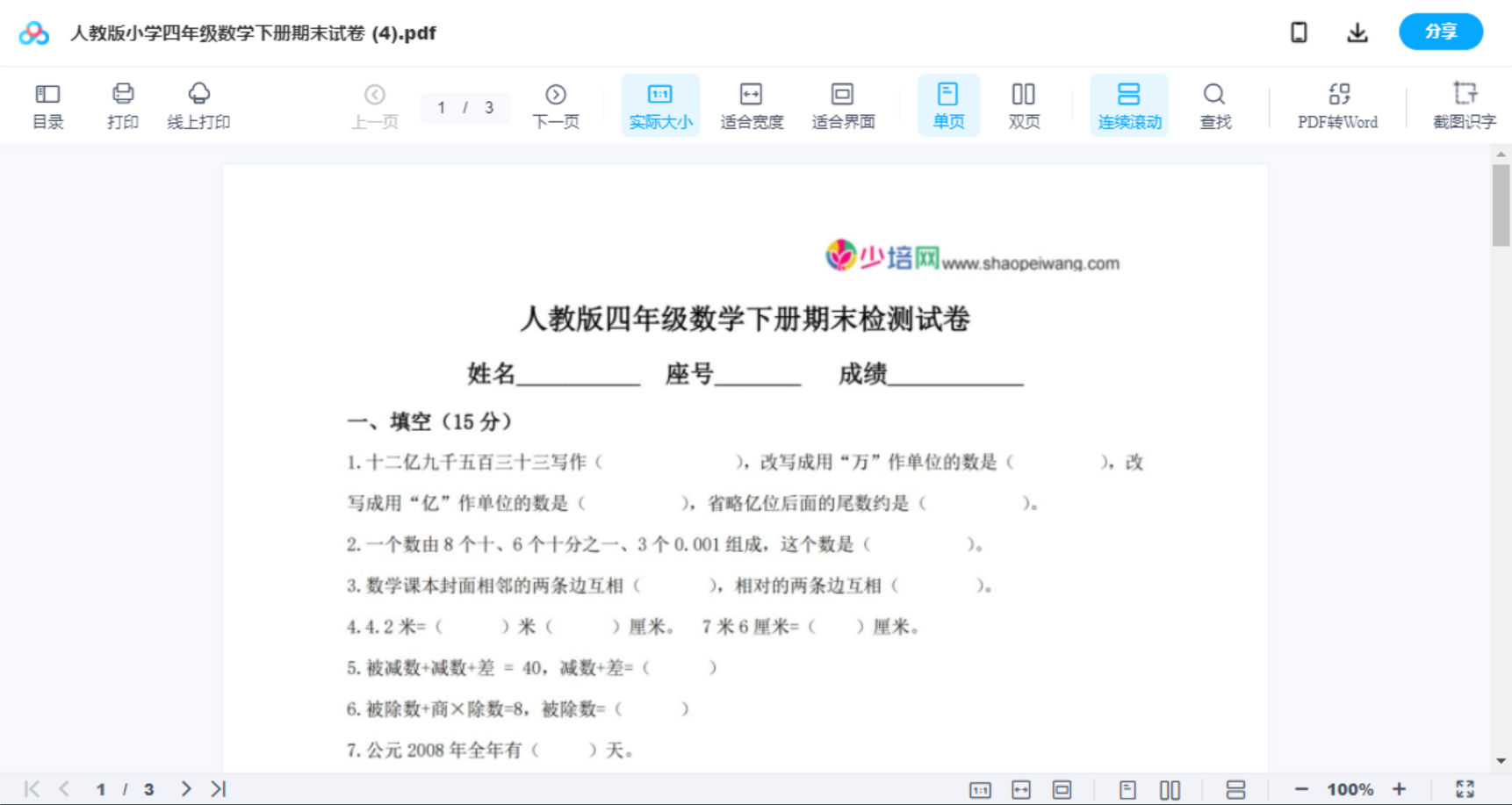The width and height of the screenshot is (1512, 805).
Task: Open PDF转Word converter
Action: (x=1338, y=106)
